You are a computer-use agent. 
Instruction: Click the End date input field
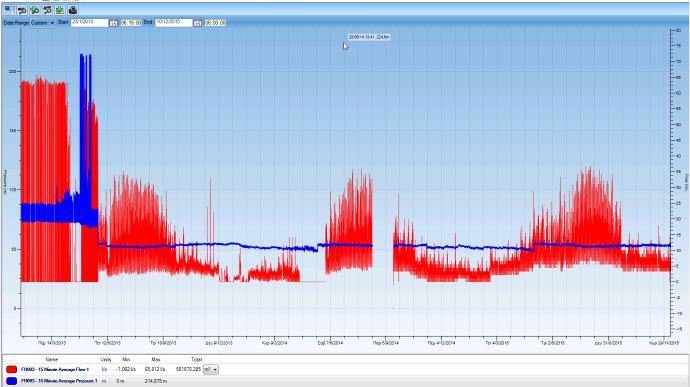(x=173, y=22)
